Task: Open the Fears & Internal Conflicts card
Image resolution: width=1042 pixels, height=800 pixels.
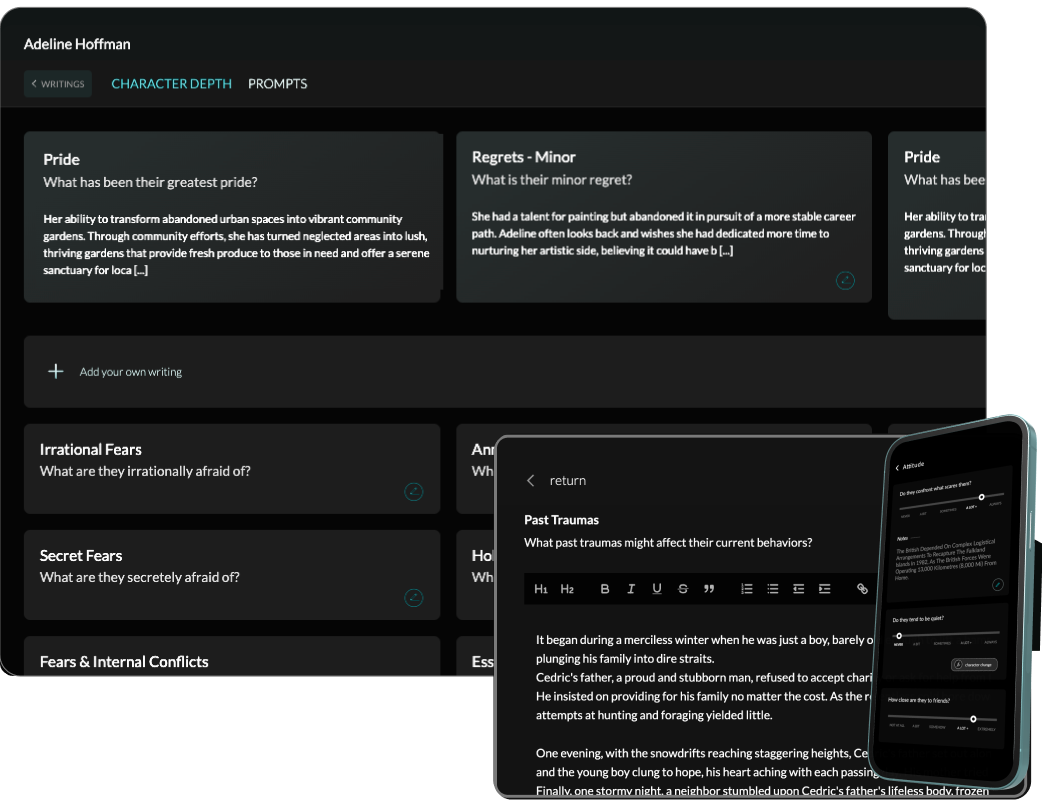Action: pyautogui.click(x=232, y=656)
